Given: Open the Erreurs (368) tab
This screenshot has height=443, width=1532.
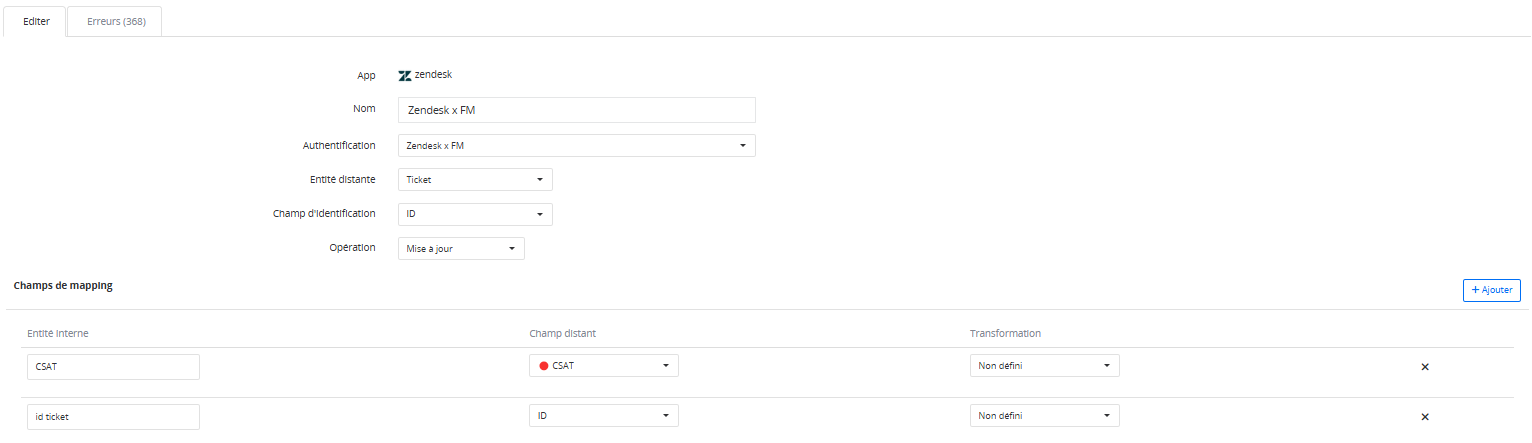Looking at the screenshot, I should click(116, 21).
